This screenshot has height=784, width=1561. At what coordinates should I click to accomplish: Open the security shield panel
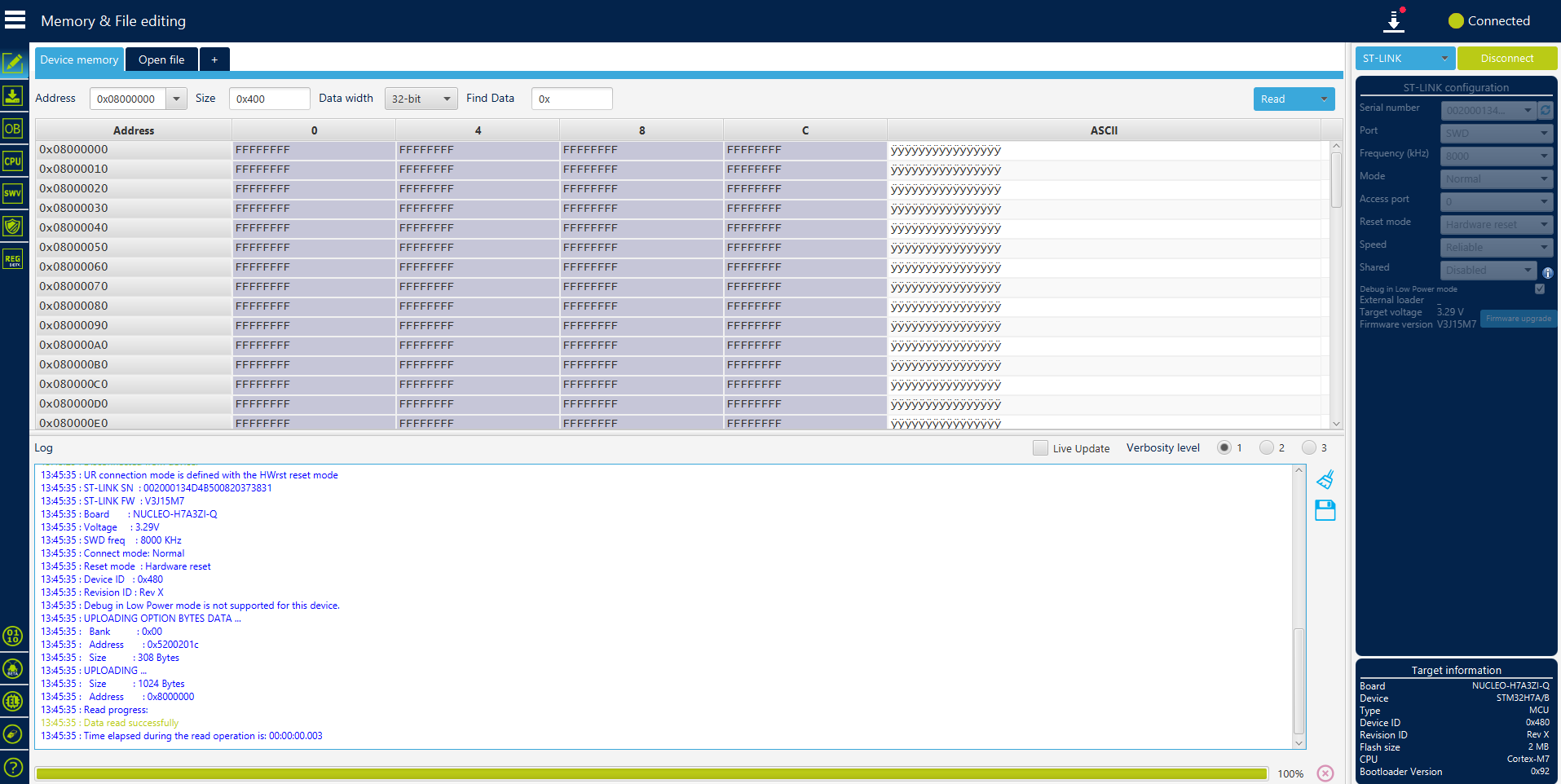coord(12,226)
